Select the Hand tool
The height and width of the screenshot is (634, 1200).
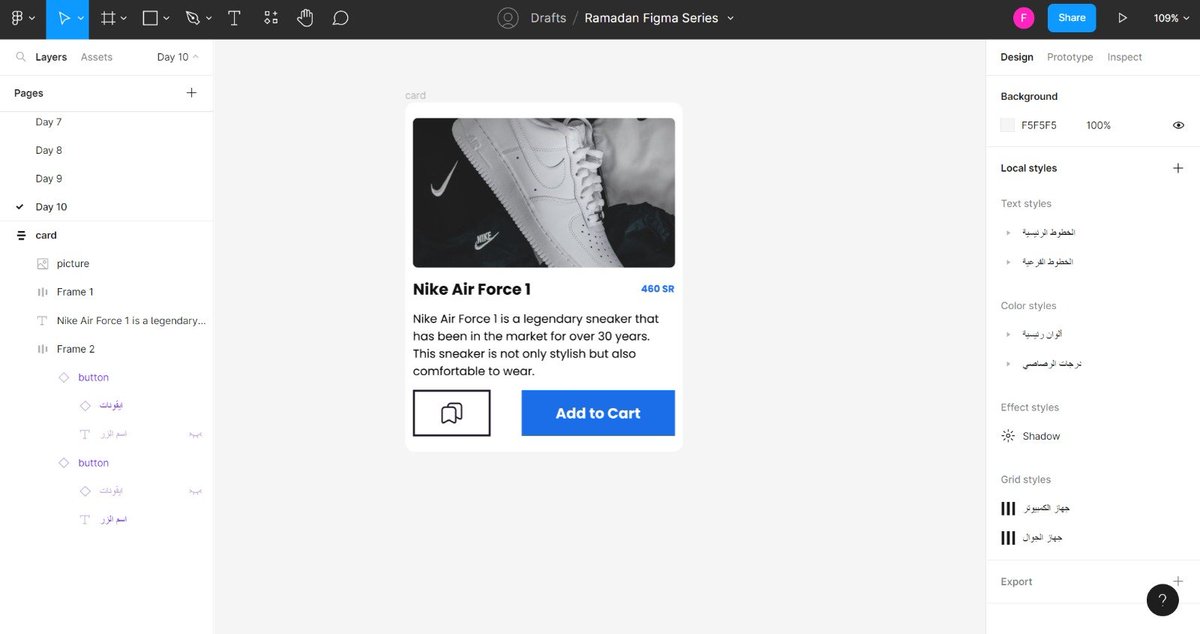pyautogui.click(x=305, y=18)
